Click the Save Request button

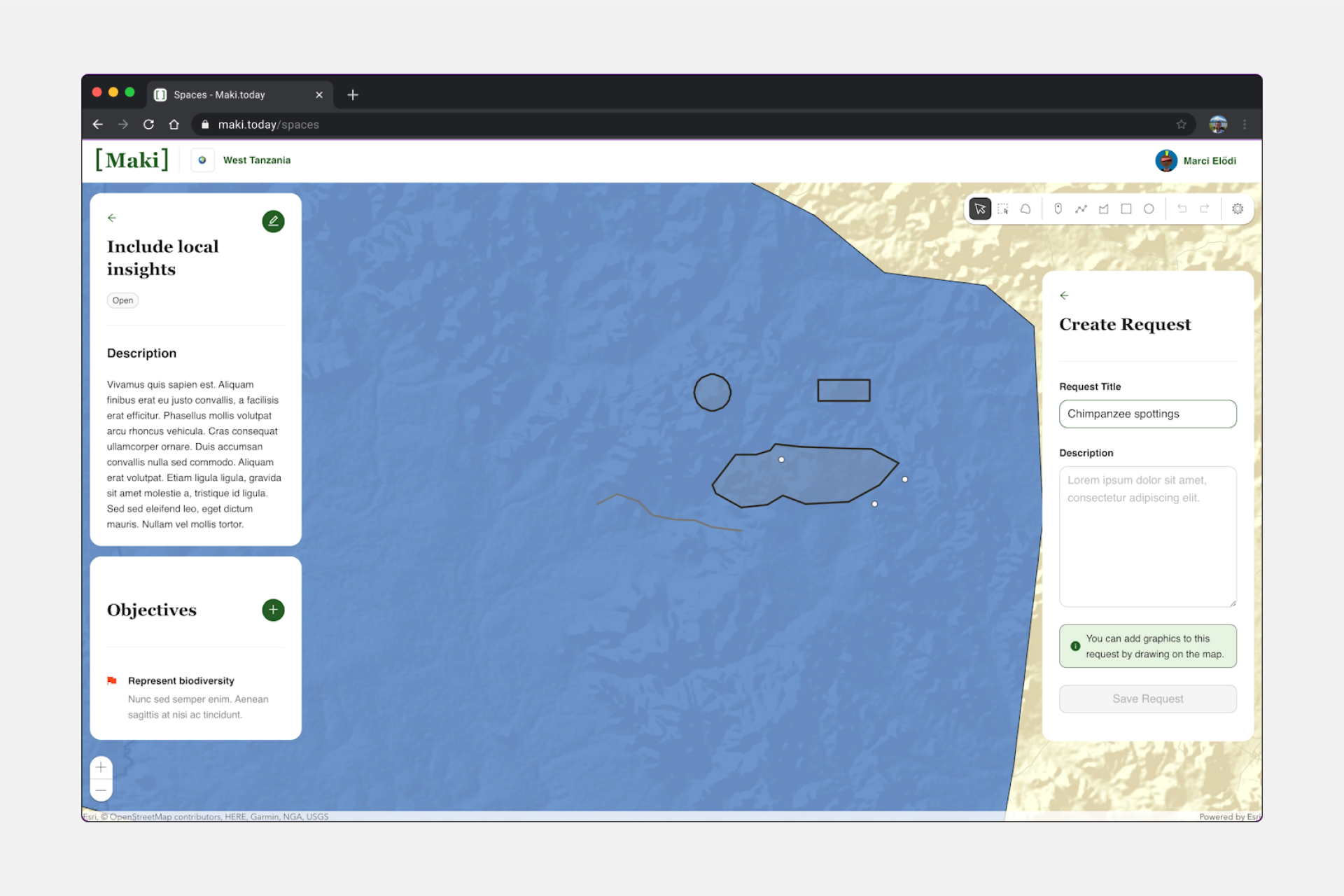1147,699
